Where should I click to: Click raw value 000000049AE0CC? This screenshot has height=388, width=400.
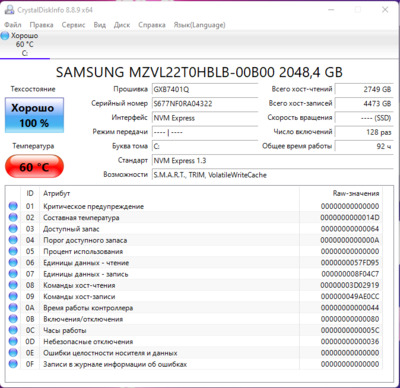point(350,296)
